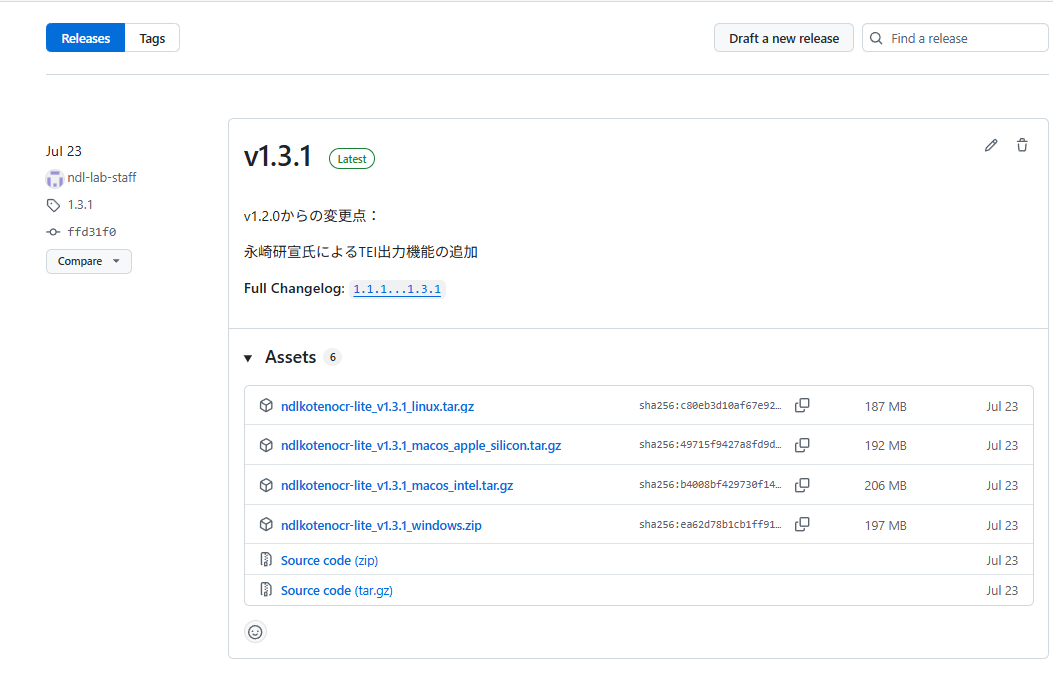Click Draft a new release button
The width and height of the screenshot is (1053, 682).
783,38
